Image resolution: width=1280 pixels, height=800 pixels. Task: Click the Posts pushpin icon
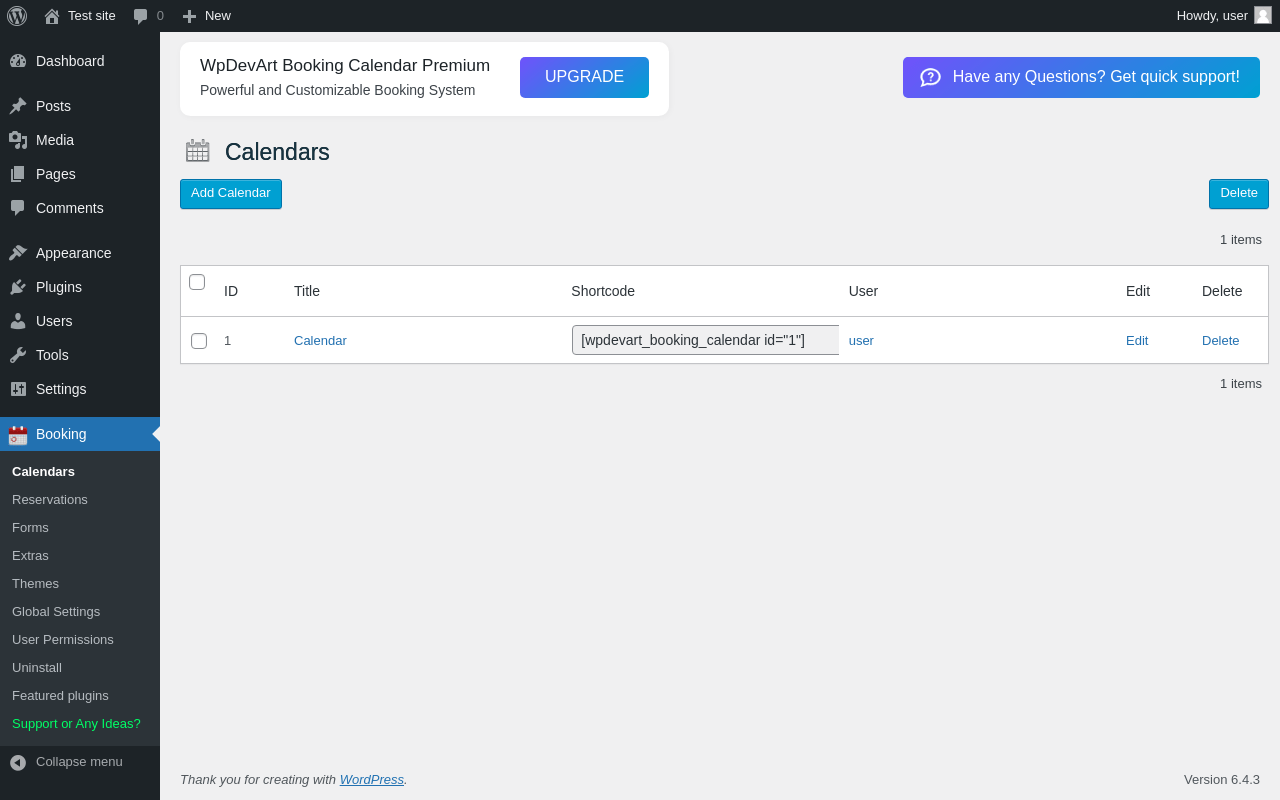18,106
